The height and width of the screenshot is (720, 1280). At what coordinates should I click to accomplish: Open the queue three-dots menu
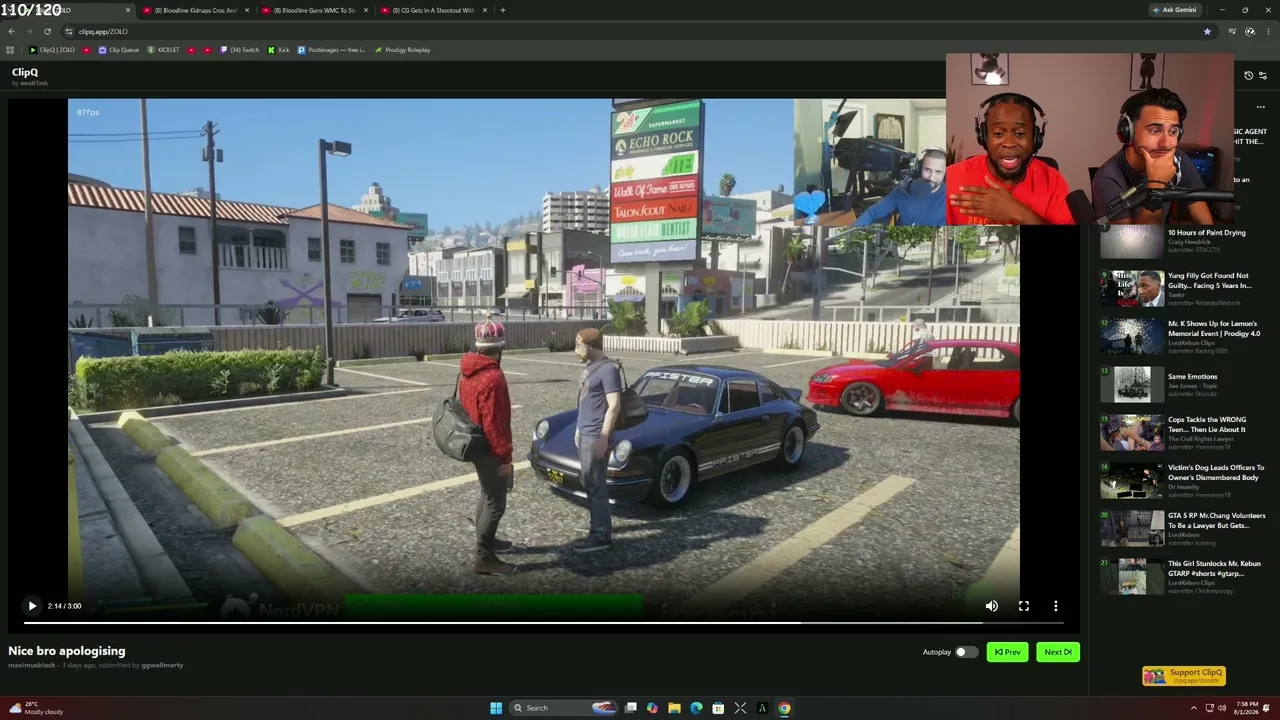[x=1260, y=107]
